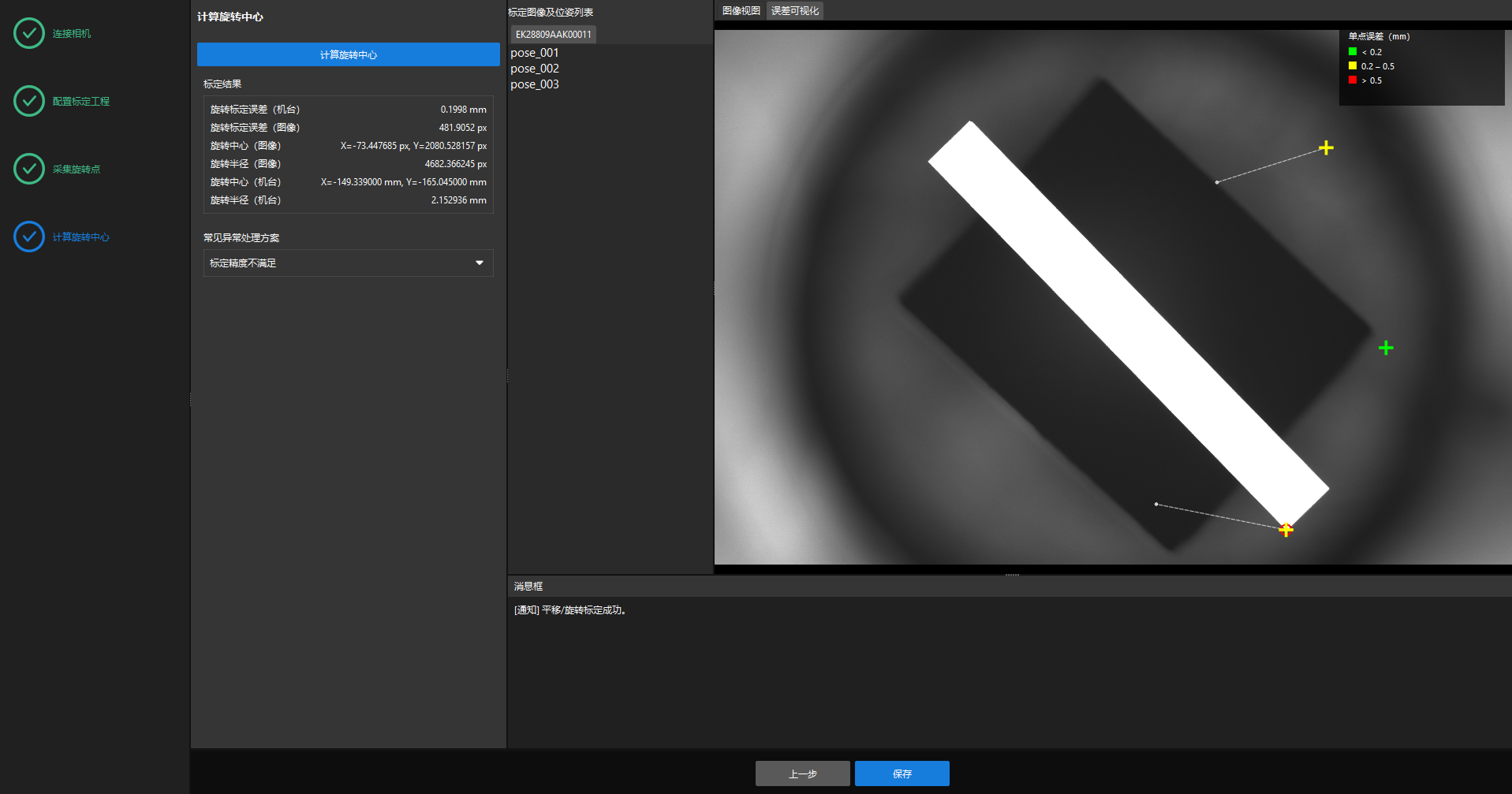Go to the 配置标定工程 step label
This screenshot has height=794, width=1512.
[81, 102]
